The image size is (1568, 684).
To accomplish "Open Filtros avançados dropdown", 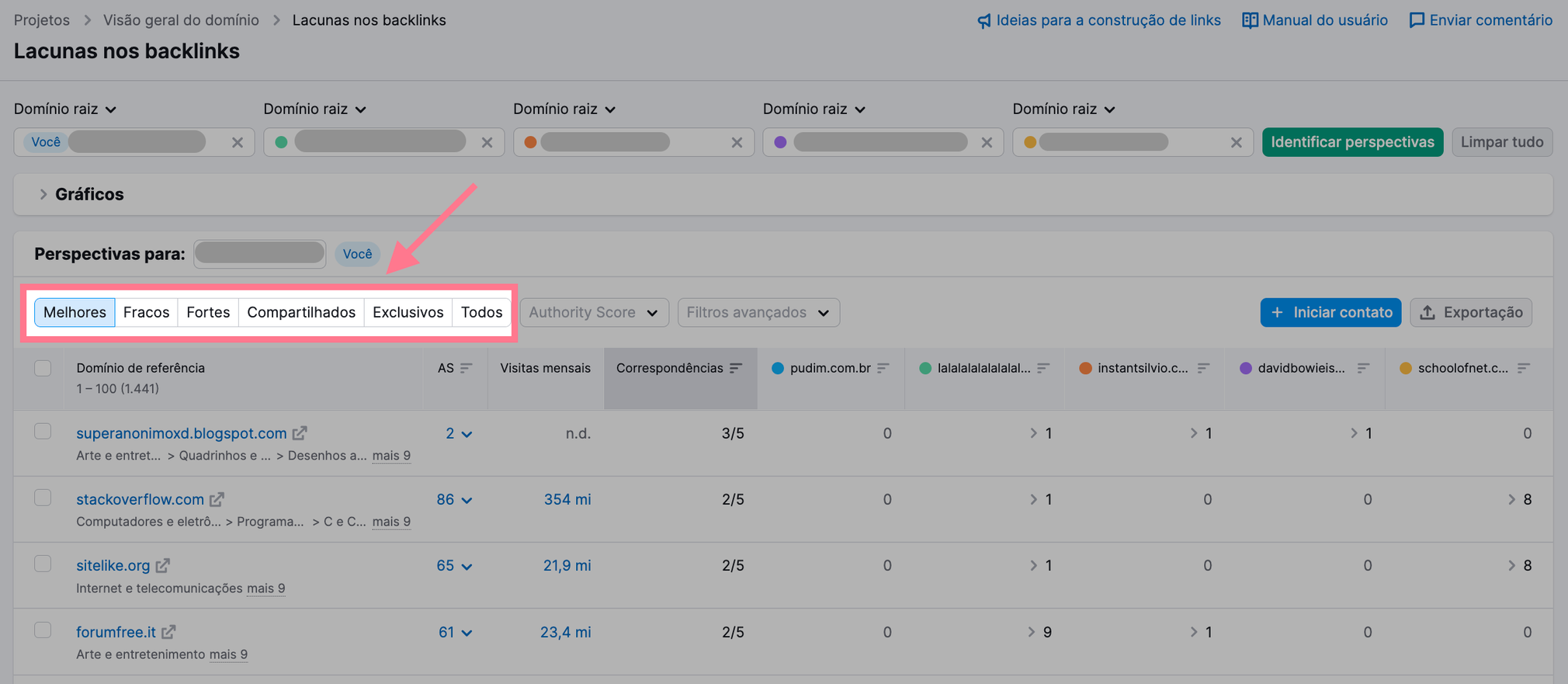I will (758, 312).
